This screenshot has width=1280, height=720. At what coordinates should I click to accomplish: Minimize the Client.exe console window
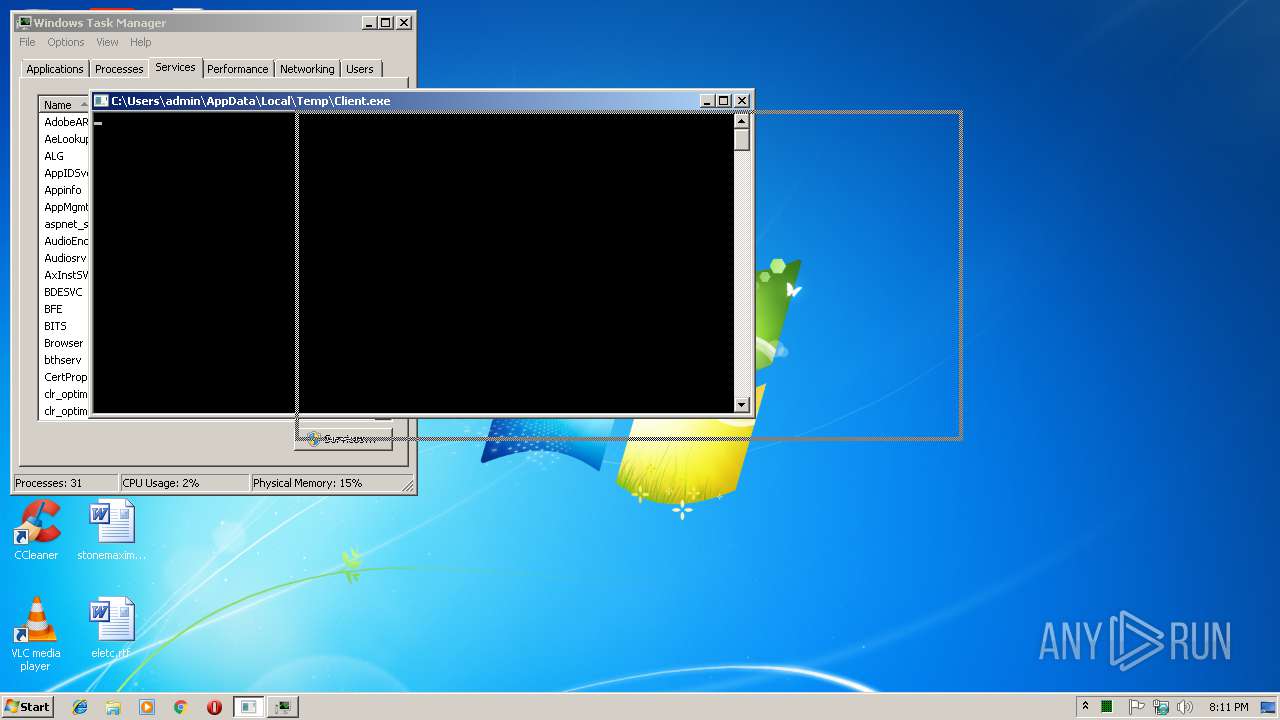[x=707, y=101]
